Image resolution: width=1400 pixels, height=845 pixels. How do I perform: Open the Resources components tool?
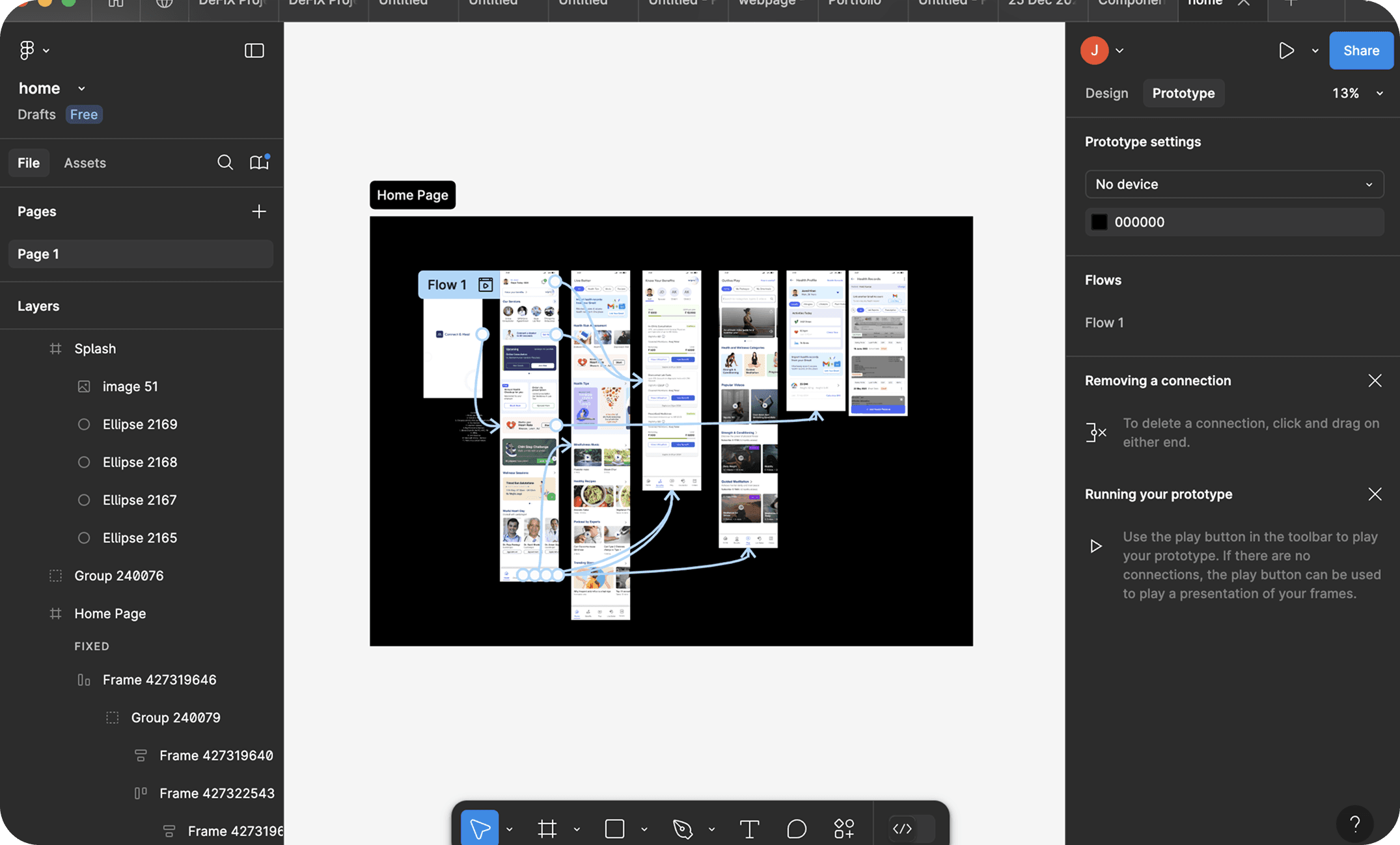(x=844, y=828)
